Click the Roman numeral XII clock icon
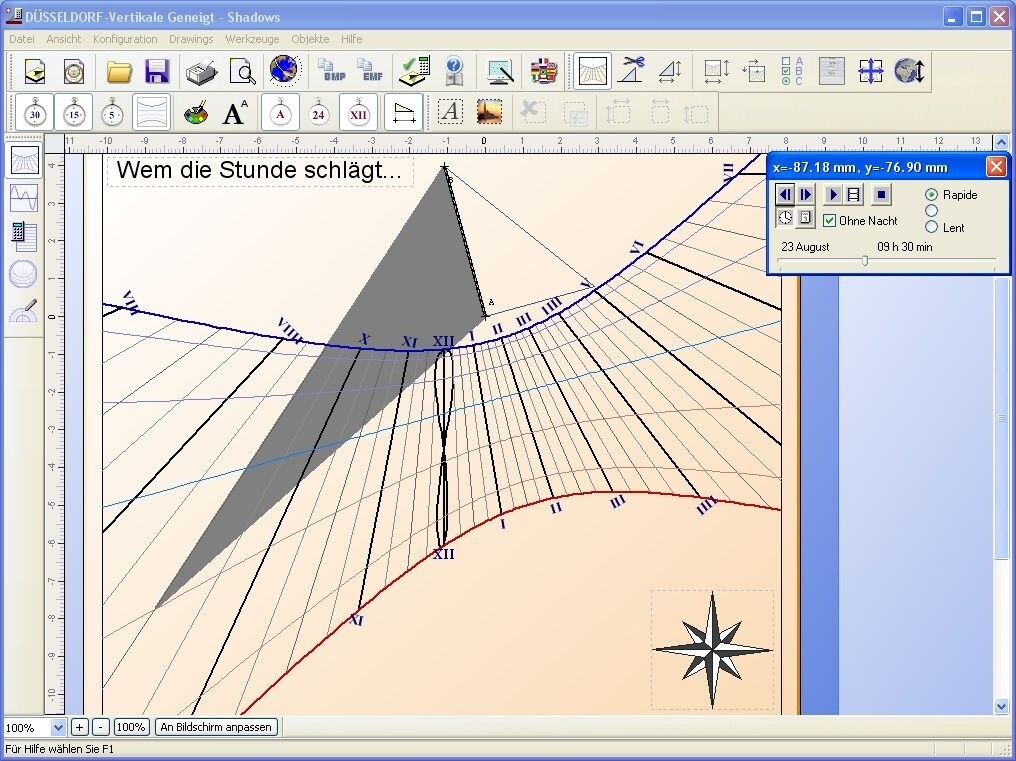Image resolution: width=1016 pixels, height=761 pixels. click(358, 113)
